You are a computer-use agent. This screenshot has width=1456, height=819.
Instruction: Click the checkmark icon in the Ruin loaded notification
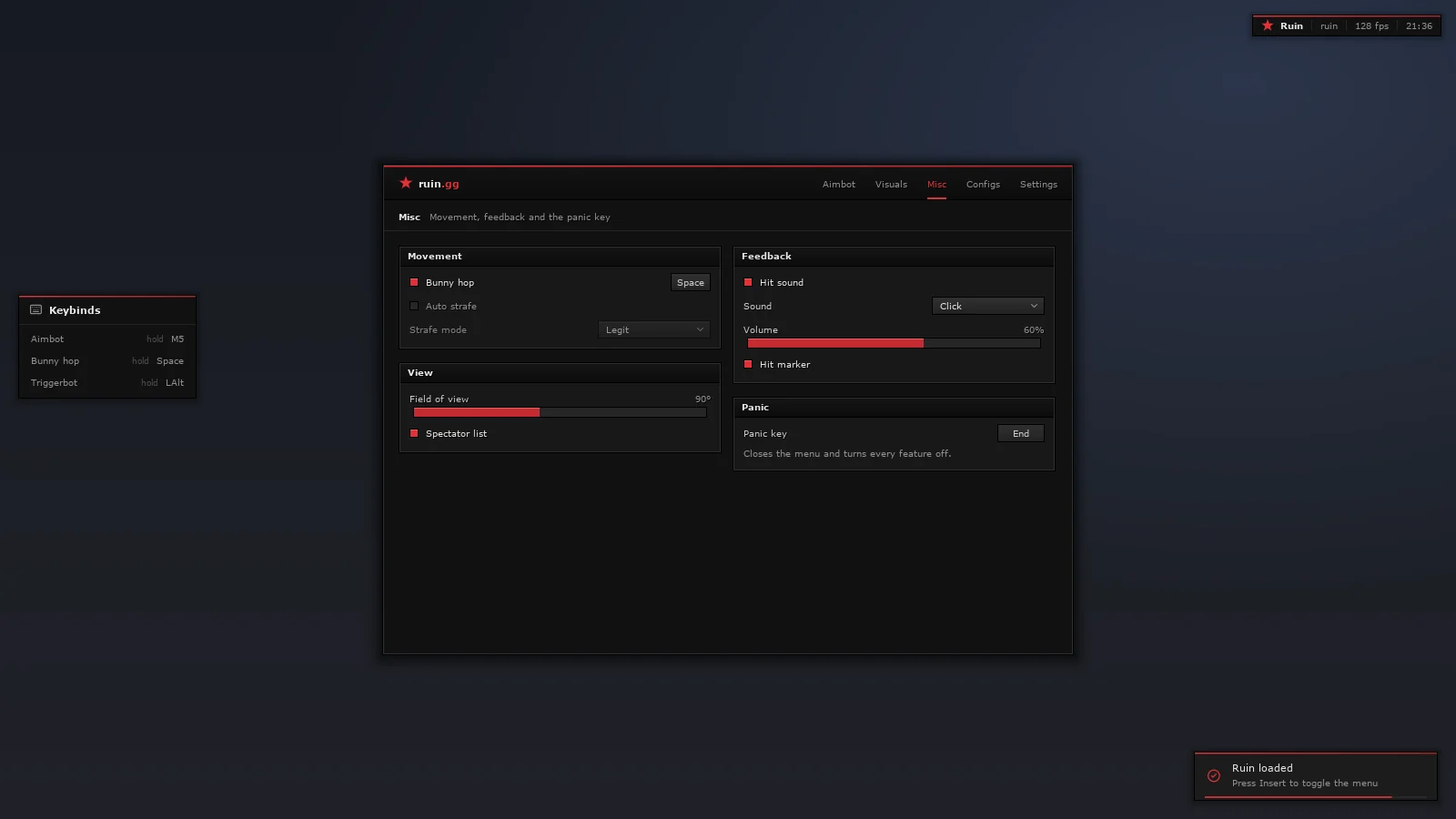tap(1214, 776)
